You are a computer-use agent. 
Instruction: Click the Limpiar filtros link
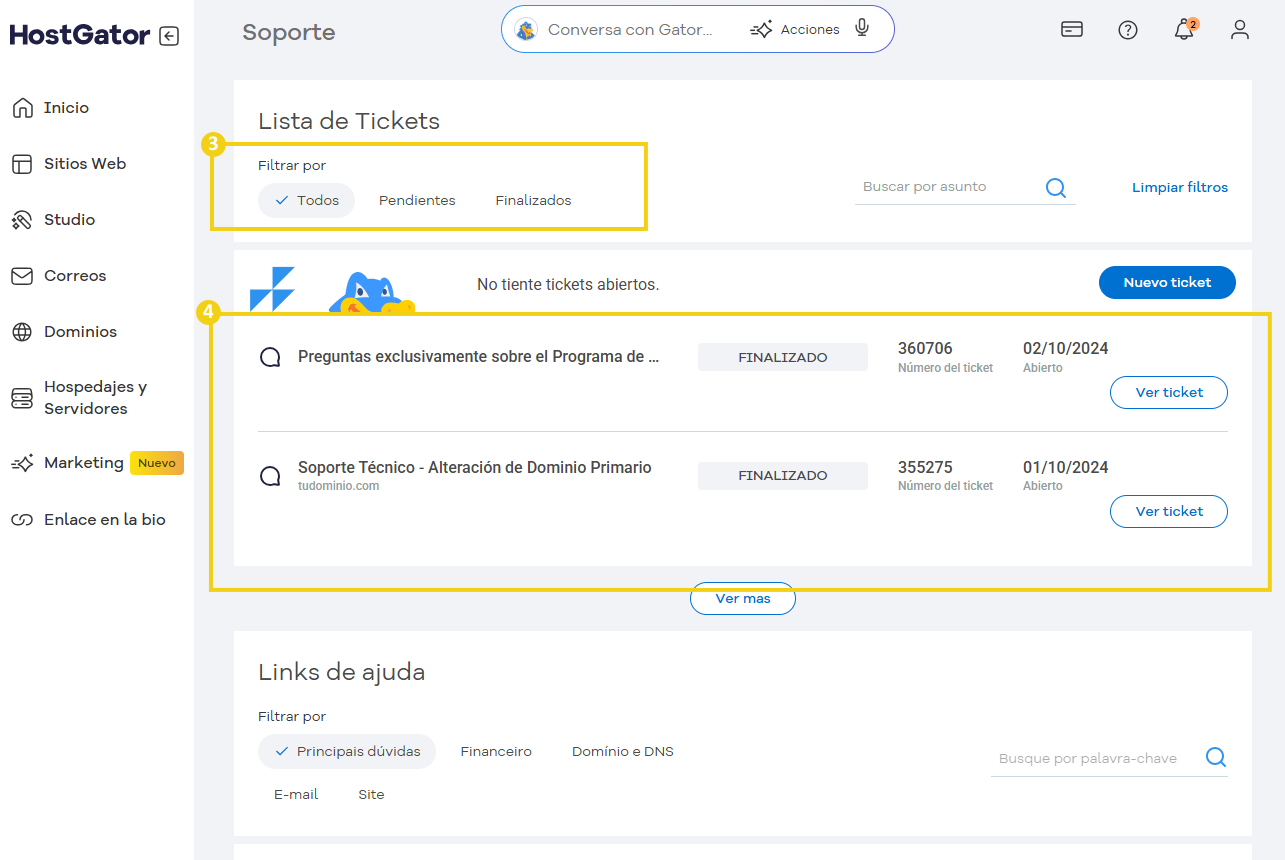1179,187
